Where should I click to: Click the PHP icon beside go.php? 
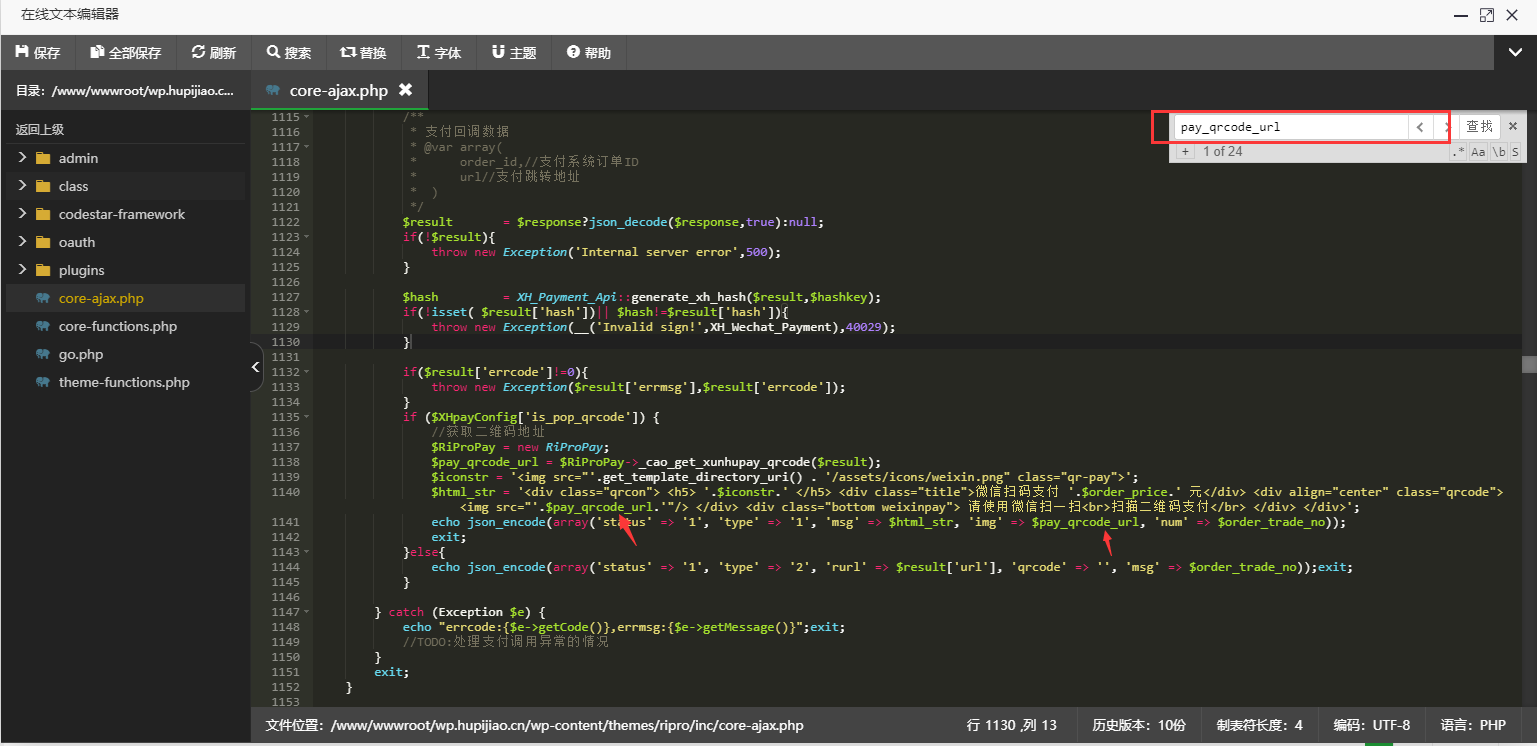click(x=42, y=354)
